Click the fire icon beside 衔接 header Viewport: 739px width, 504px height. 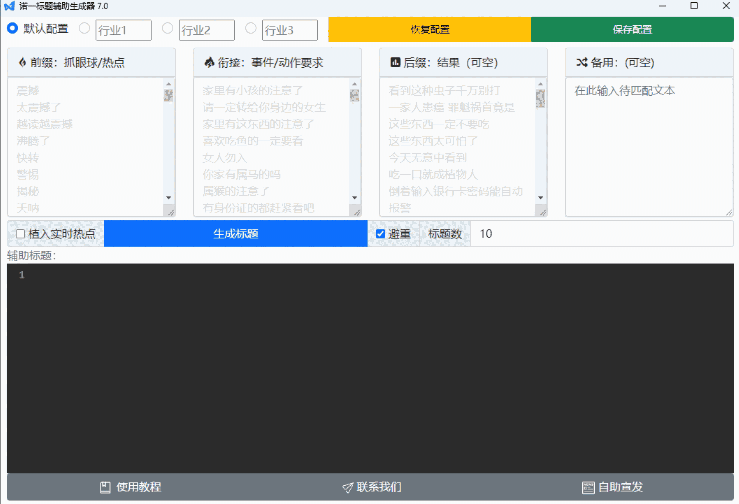[208, 63]
